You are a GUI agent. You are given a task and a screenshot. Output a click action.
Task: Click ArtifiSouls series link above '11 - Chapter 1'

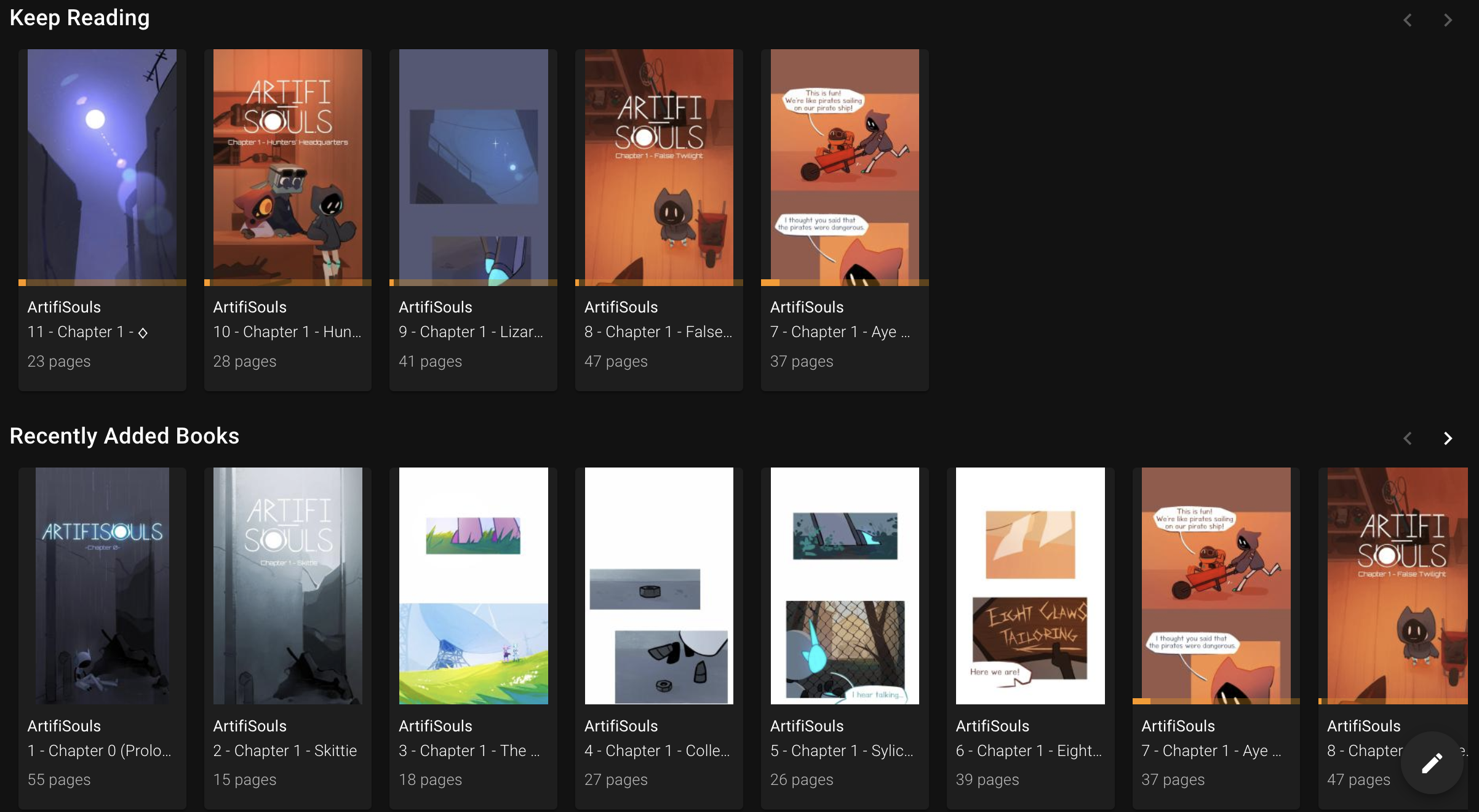point(64,307)
